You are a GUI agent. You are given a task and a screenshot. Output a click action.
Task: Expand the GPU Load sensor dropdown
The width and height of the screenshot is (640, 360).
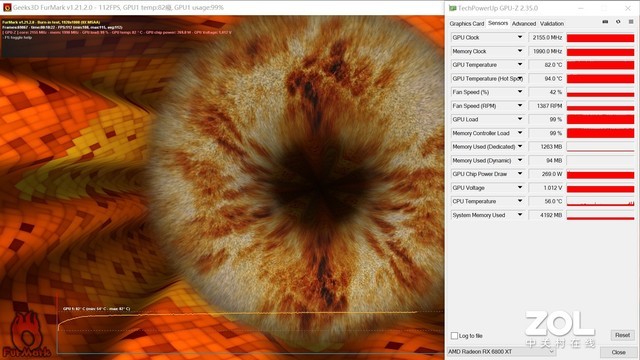click(x=520, y=119)
